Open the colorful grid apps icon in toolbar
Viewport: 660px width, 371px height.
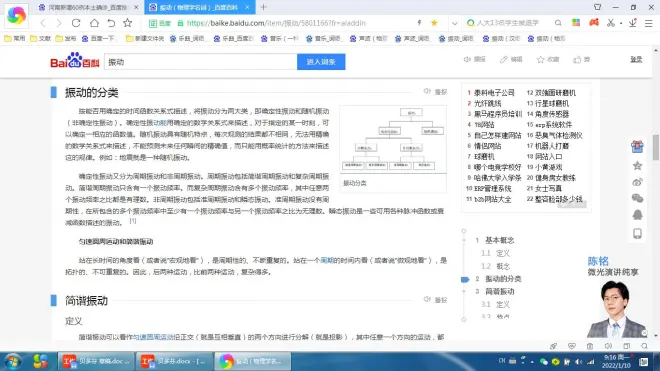coord(576,22)
